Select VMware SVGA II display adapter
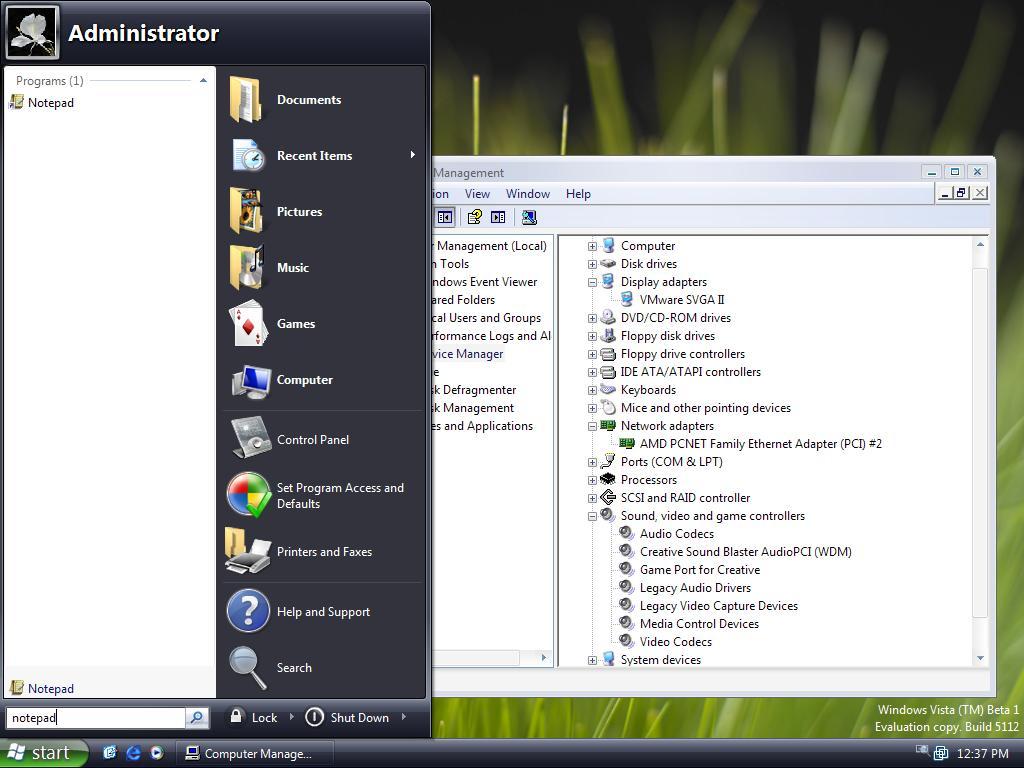The image size is (1024, 768). 681,299
